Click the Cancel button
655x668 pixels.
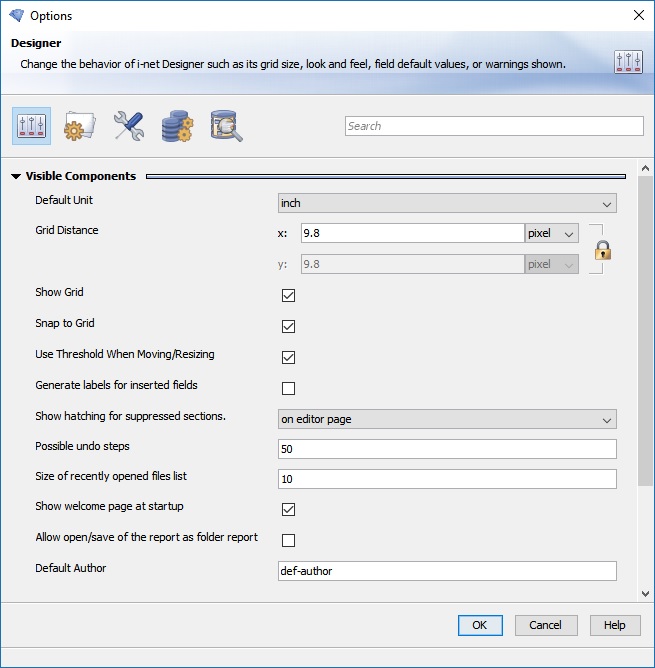[x=546, y=625]
